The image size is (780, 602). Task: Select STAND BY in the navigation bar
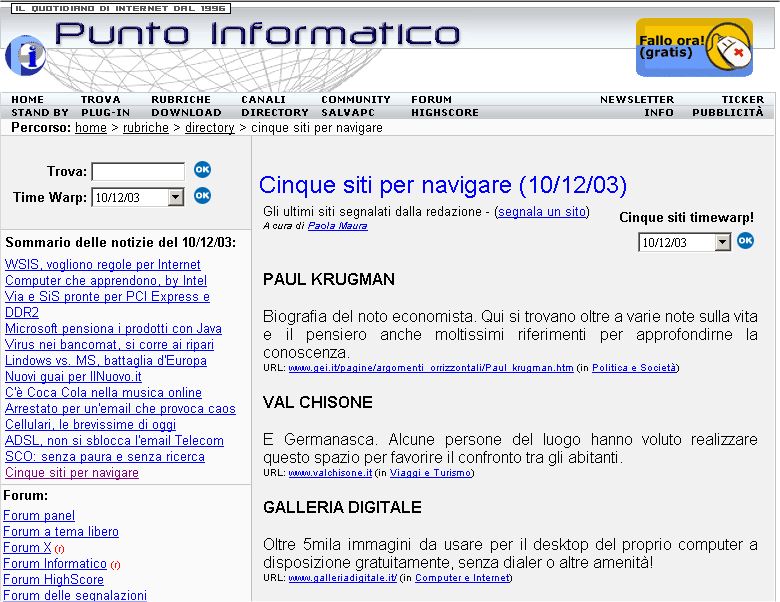coord(40,112)
